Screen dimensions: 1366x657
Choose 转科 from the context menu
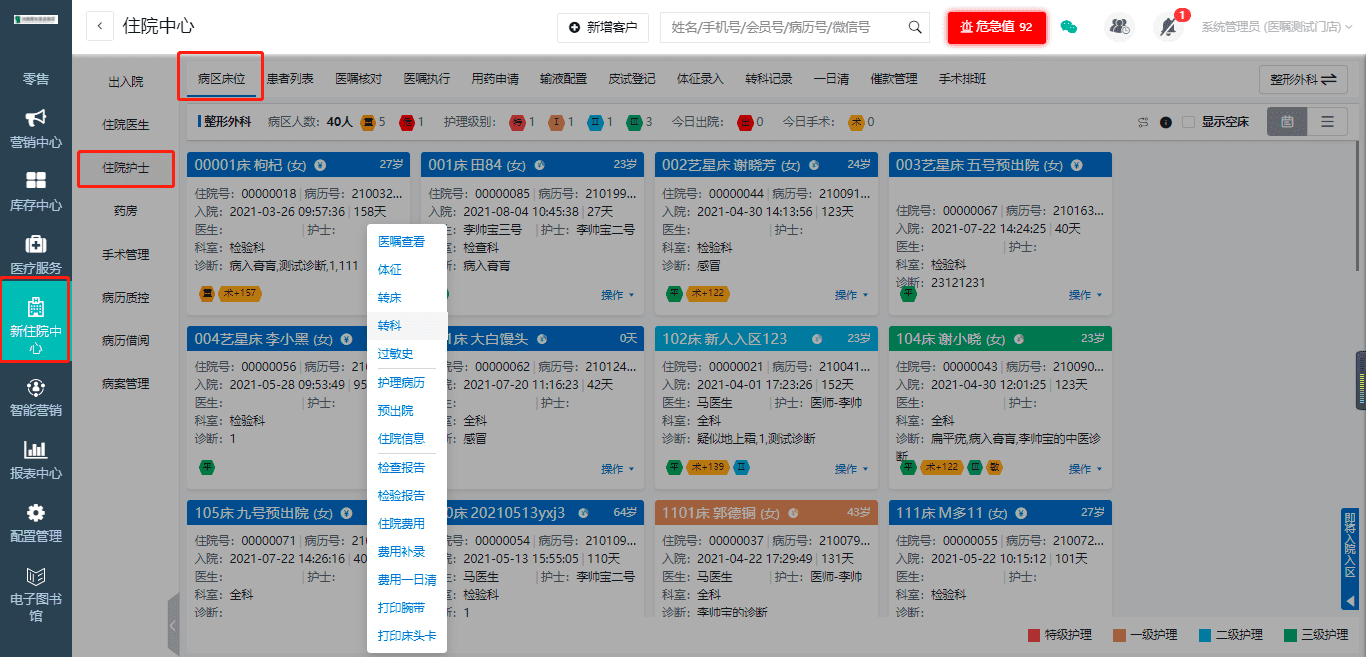point(389,326)
